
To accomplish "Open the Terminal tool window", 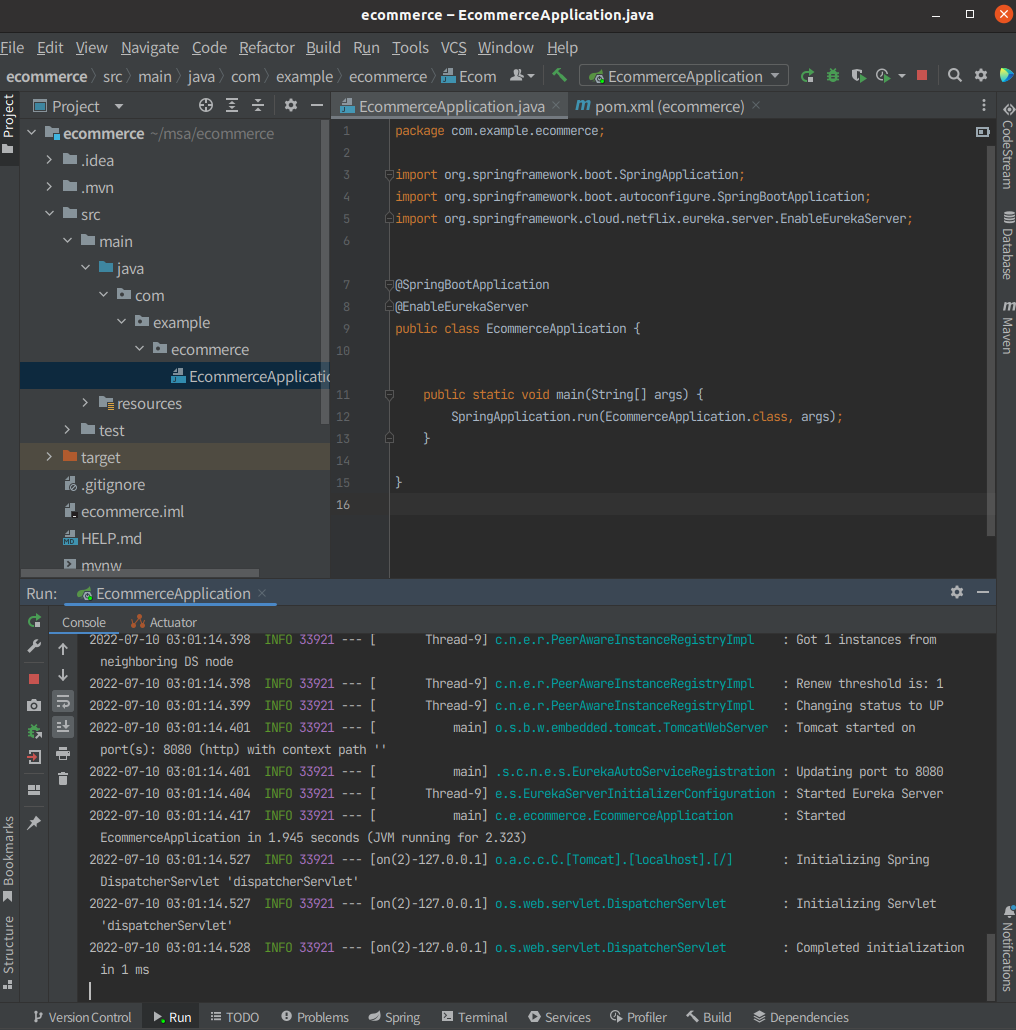I will coord(474,1017).
